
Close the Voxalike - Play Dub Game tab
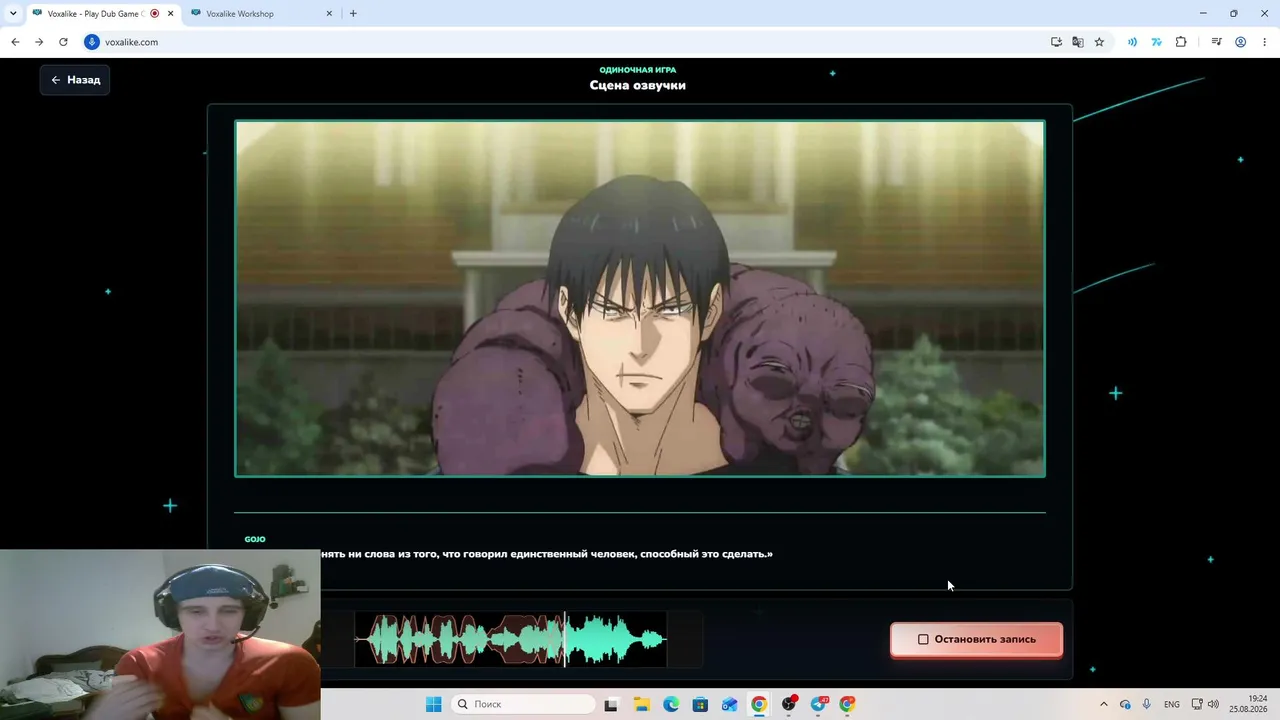tap(169, 14)
